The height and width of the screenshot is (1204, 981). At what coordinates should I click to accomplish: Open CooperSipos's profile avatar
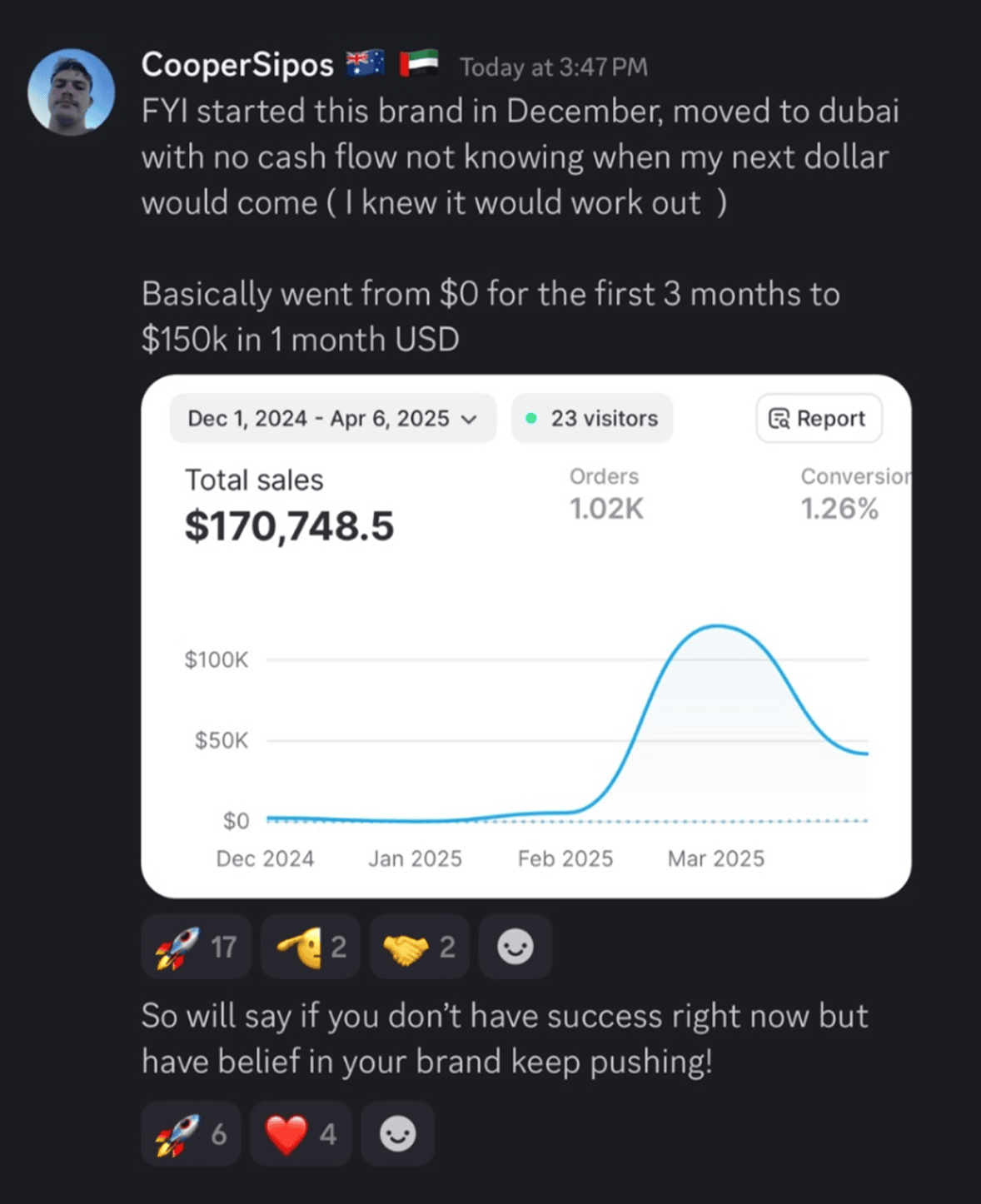coord(71,92)
